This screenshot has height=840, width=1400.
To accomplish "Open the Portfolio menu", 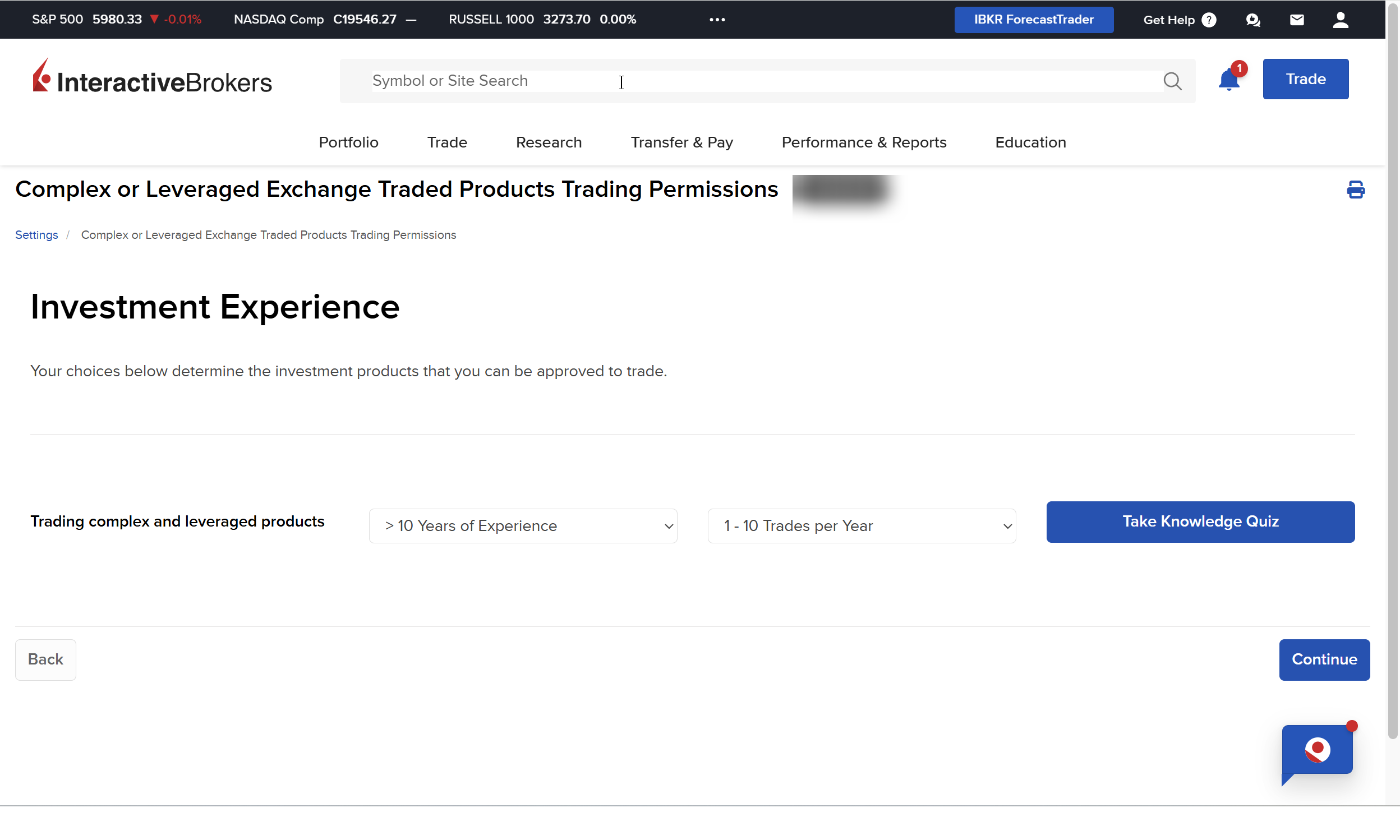I will [348, 142].
